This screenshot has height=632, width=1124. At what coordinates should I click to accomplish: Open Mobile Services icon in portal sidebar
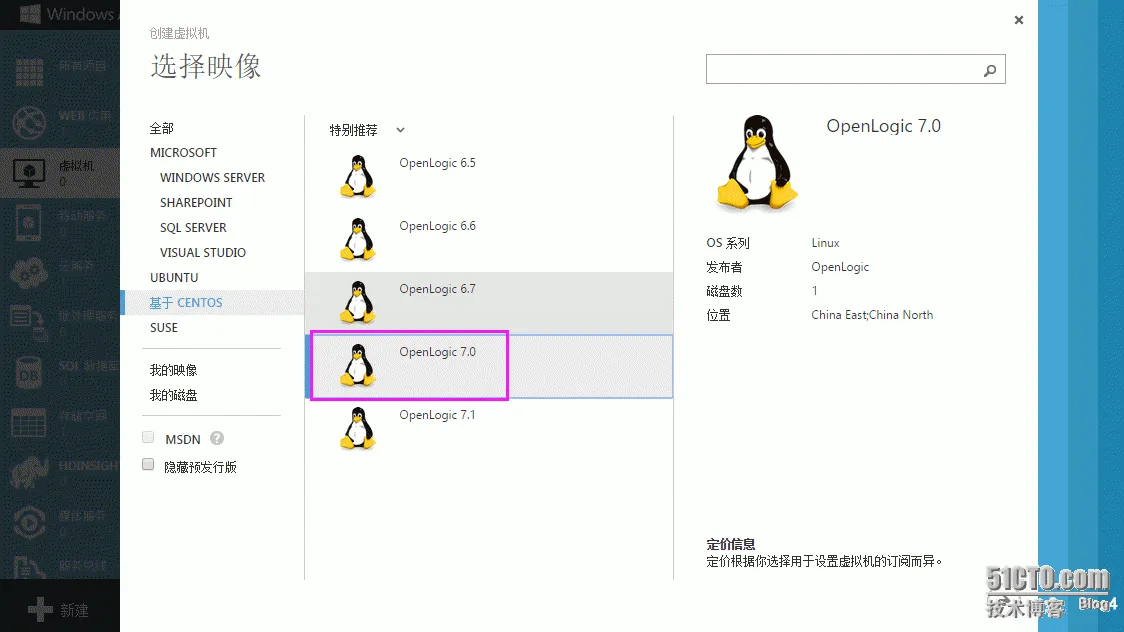29,223
